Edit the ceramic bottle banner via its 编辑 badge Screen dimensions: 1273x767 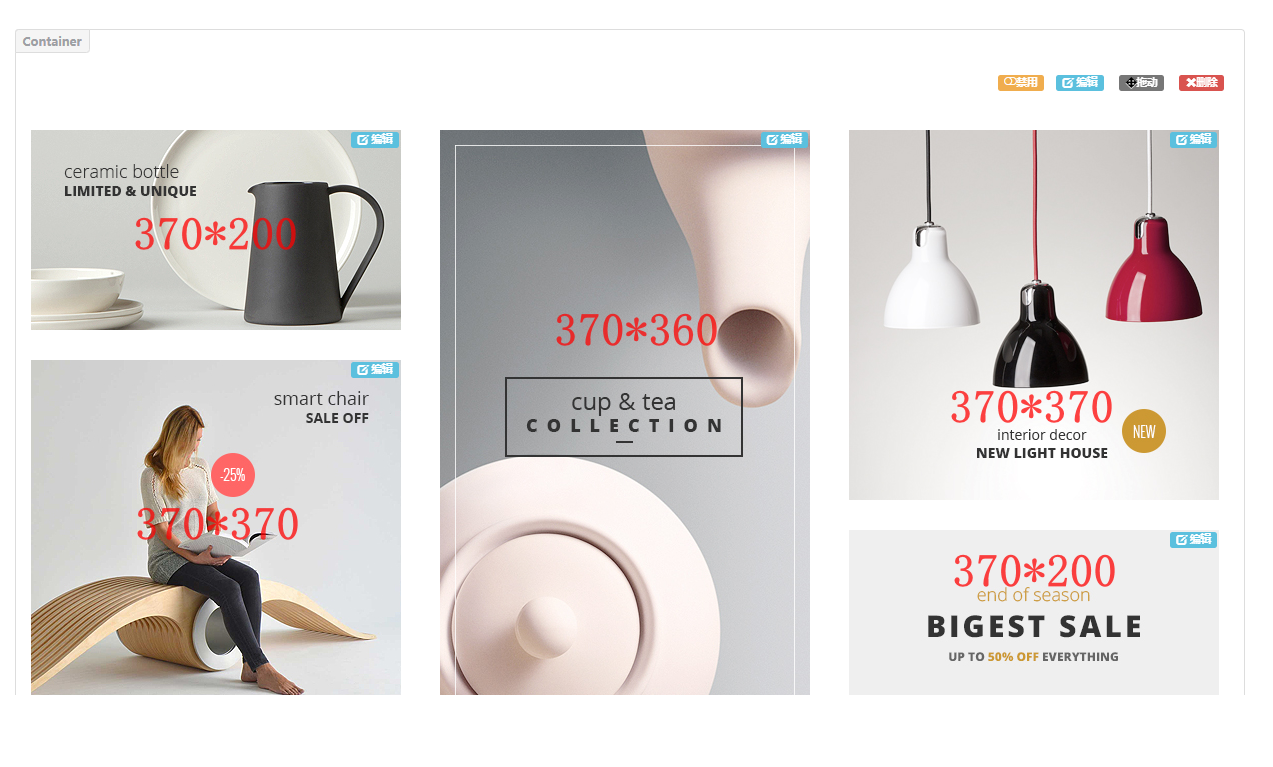pyautogui.click(x=375, y=140)
